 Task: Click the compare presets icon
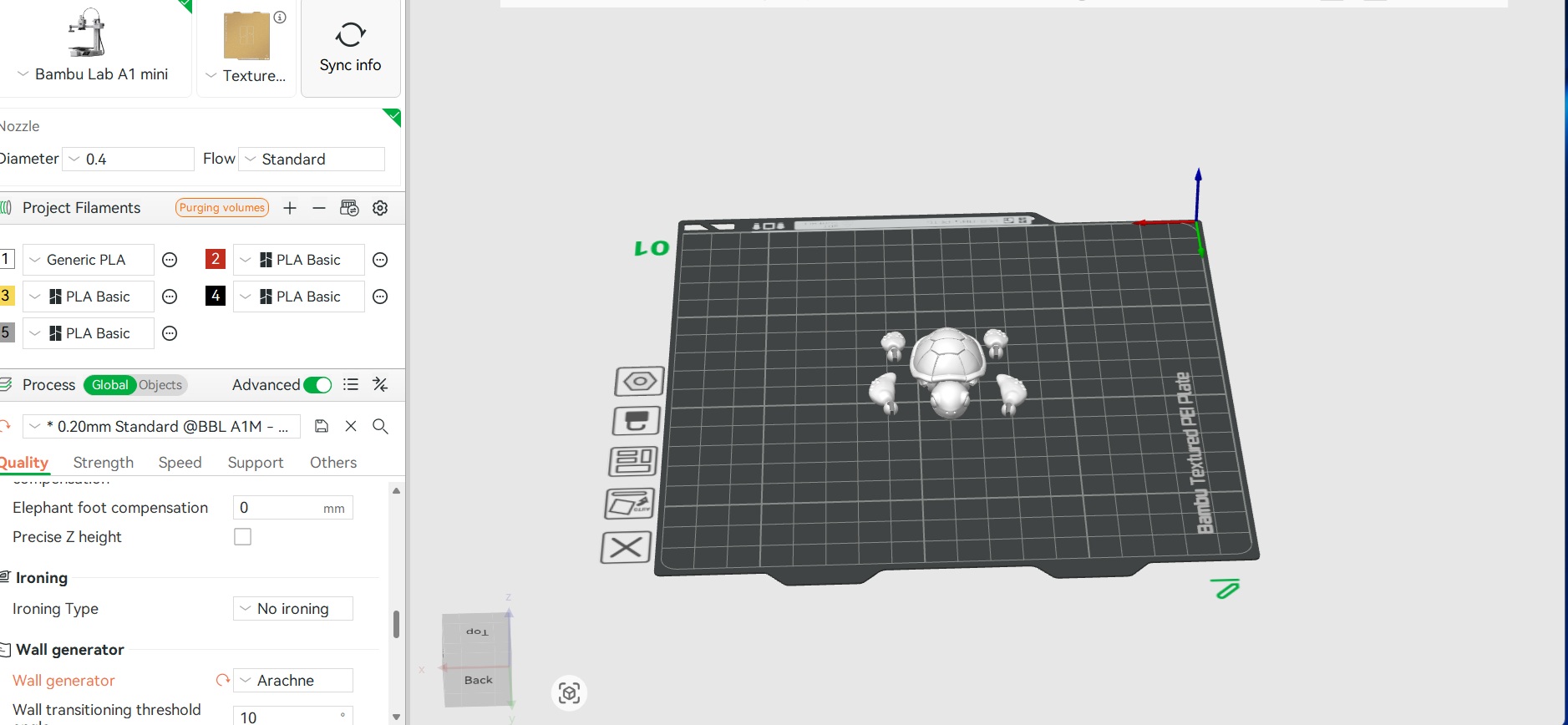pyautogui.click(x=380, y=385)
